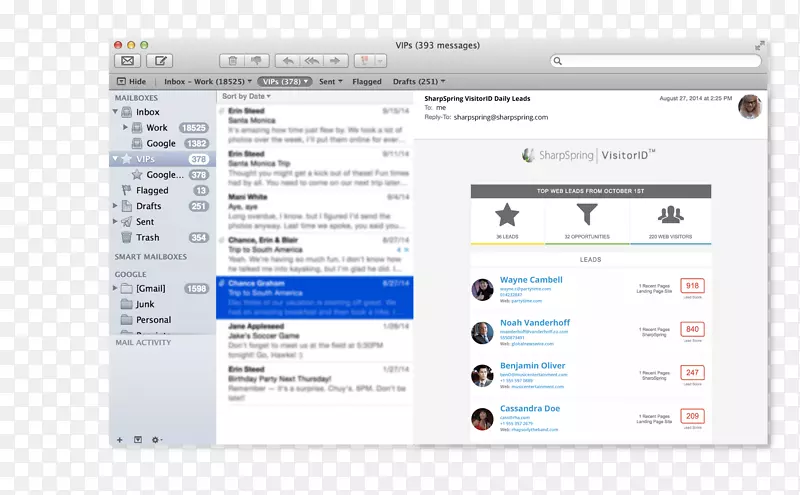Viewport: 800px width, 495px height.
Task: Select the Flagged favorites bar item
Action: [366, 81]
